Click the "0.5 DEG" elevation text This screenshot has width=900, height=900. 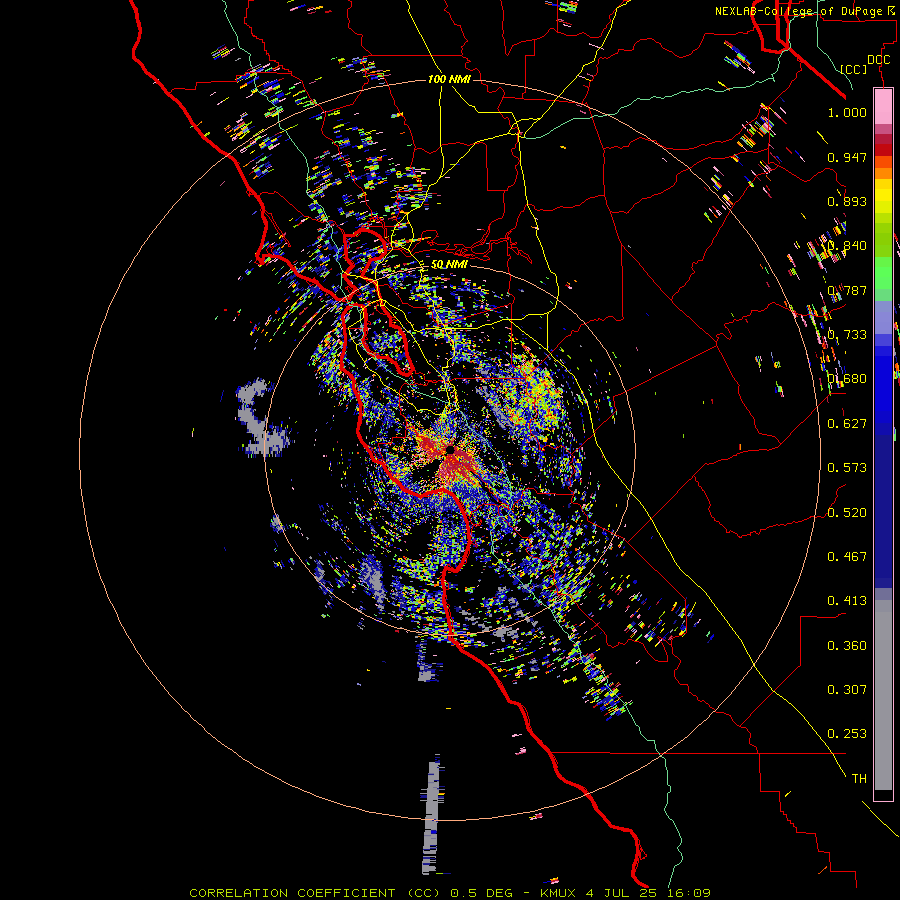(481, 893)
